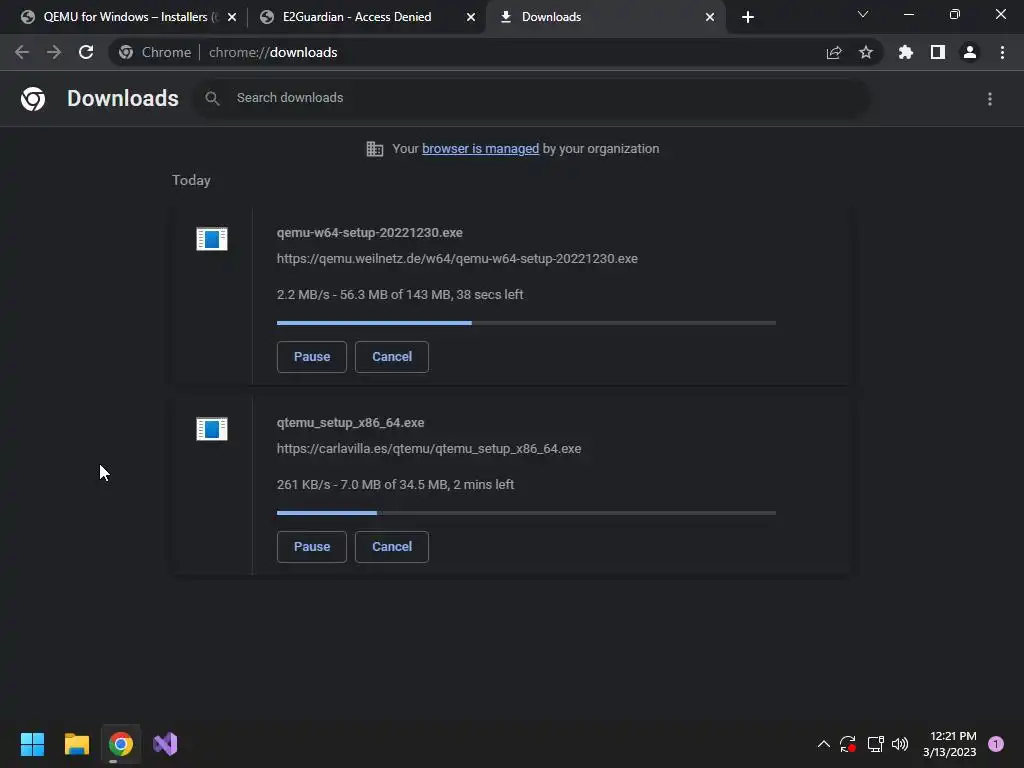Open the 'browser is managed' link
Image resolution: width=1024 pixels, height=768 pixels.
[481, 149]
